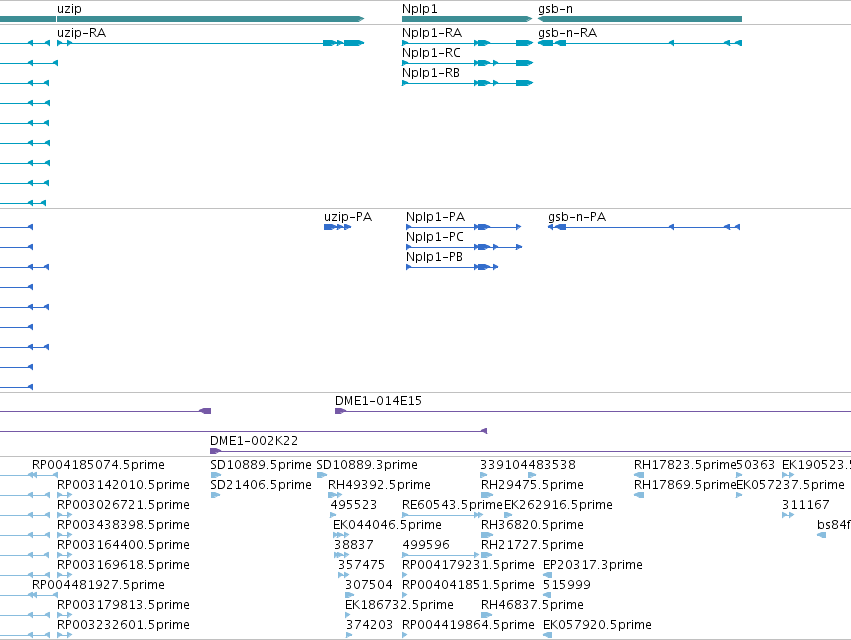Click the 307504 feature label
The height and width of the screenshot is (640, 851).
coord(369,585)
